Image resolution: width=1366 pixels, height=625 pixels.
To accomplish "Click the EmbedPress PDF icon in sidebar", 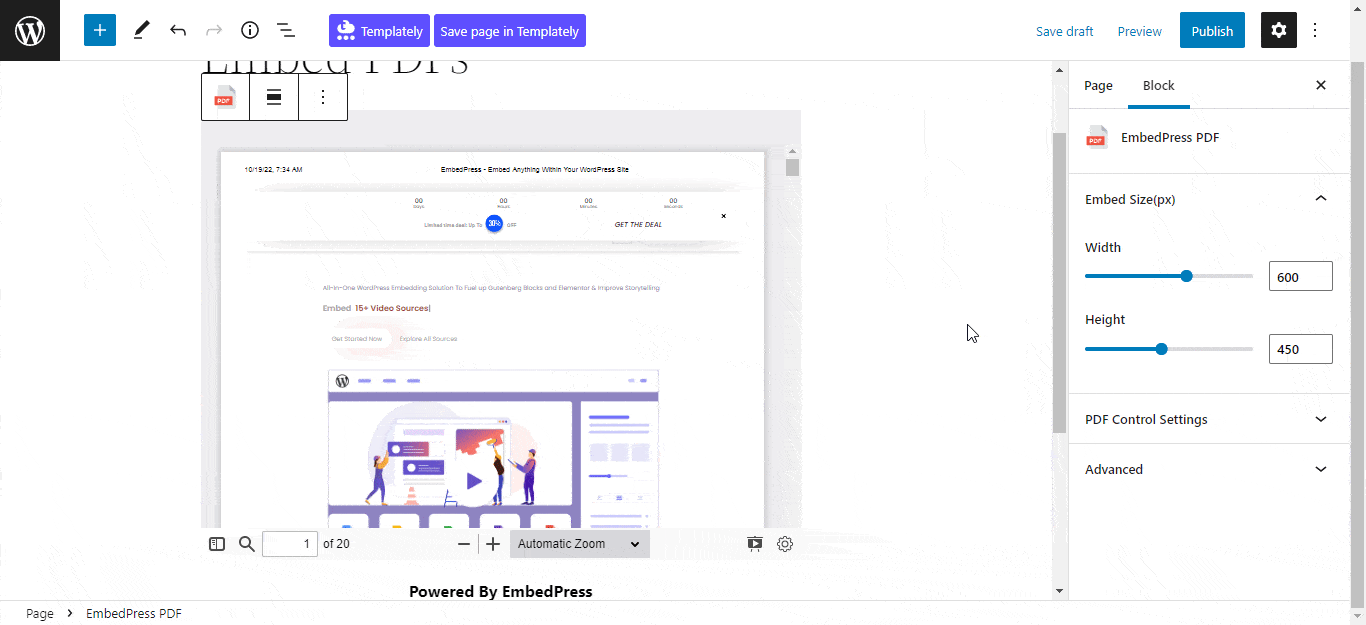I will point(1097,137).
